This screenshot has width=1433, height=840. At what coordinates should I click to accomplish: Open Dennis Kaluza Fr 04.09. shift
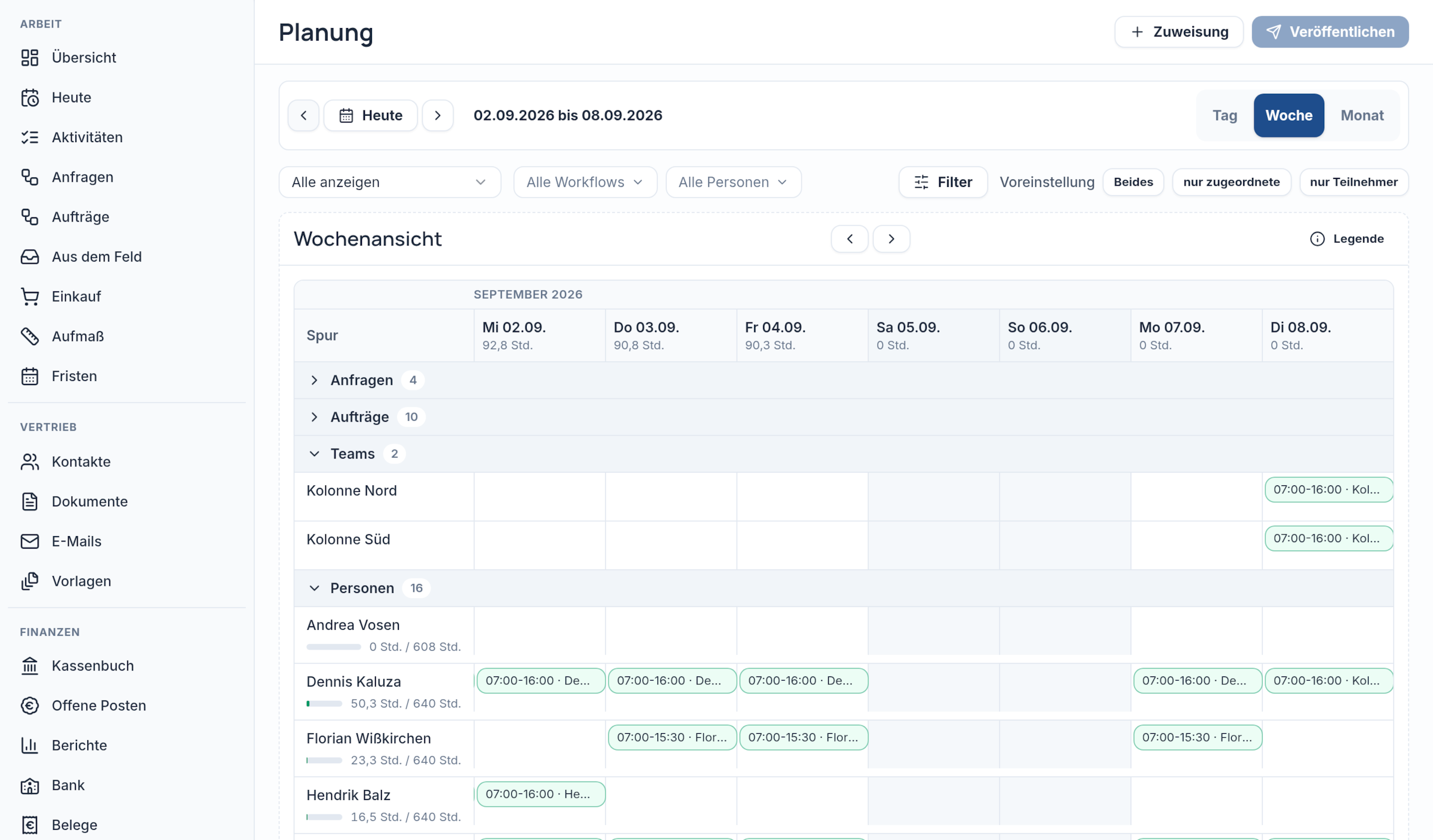click(803, 681)
